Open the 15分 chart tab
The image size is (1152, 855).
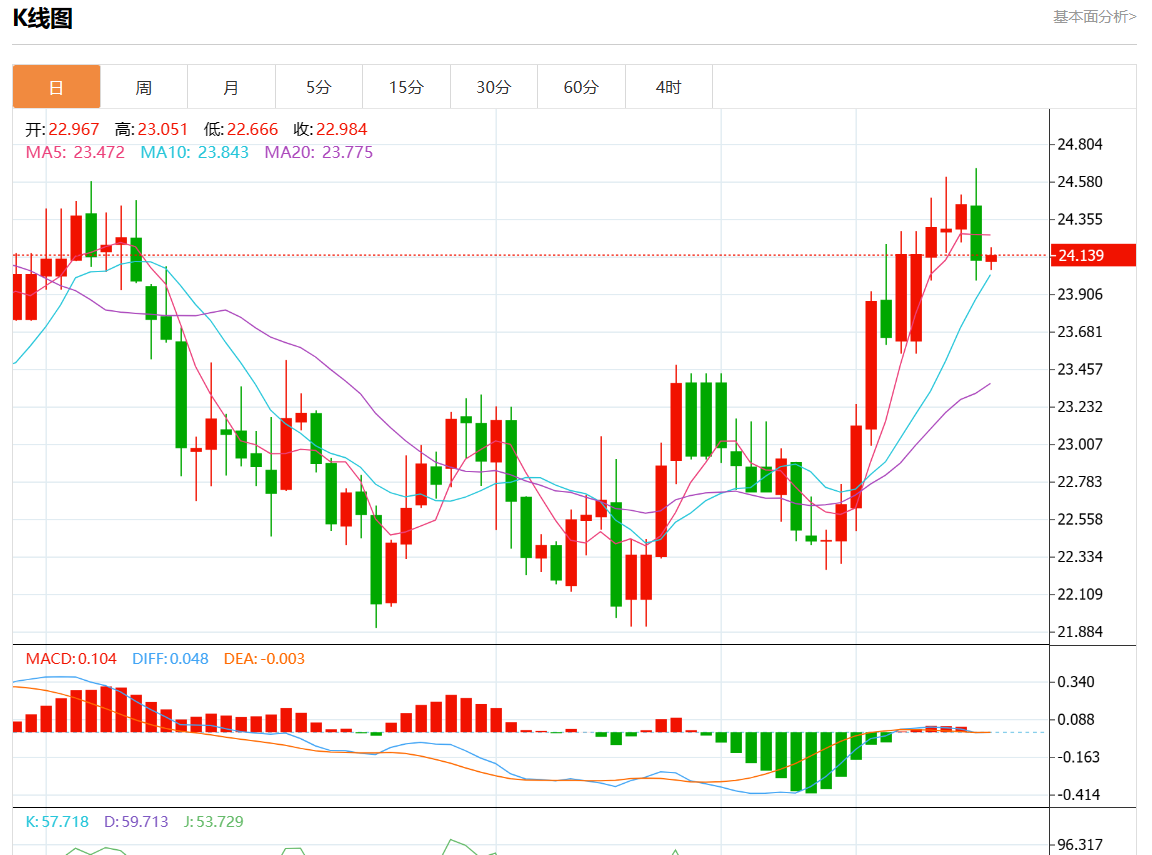point(406,87)
